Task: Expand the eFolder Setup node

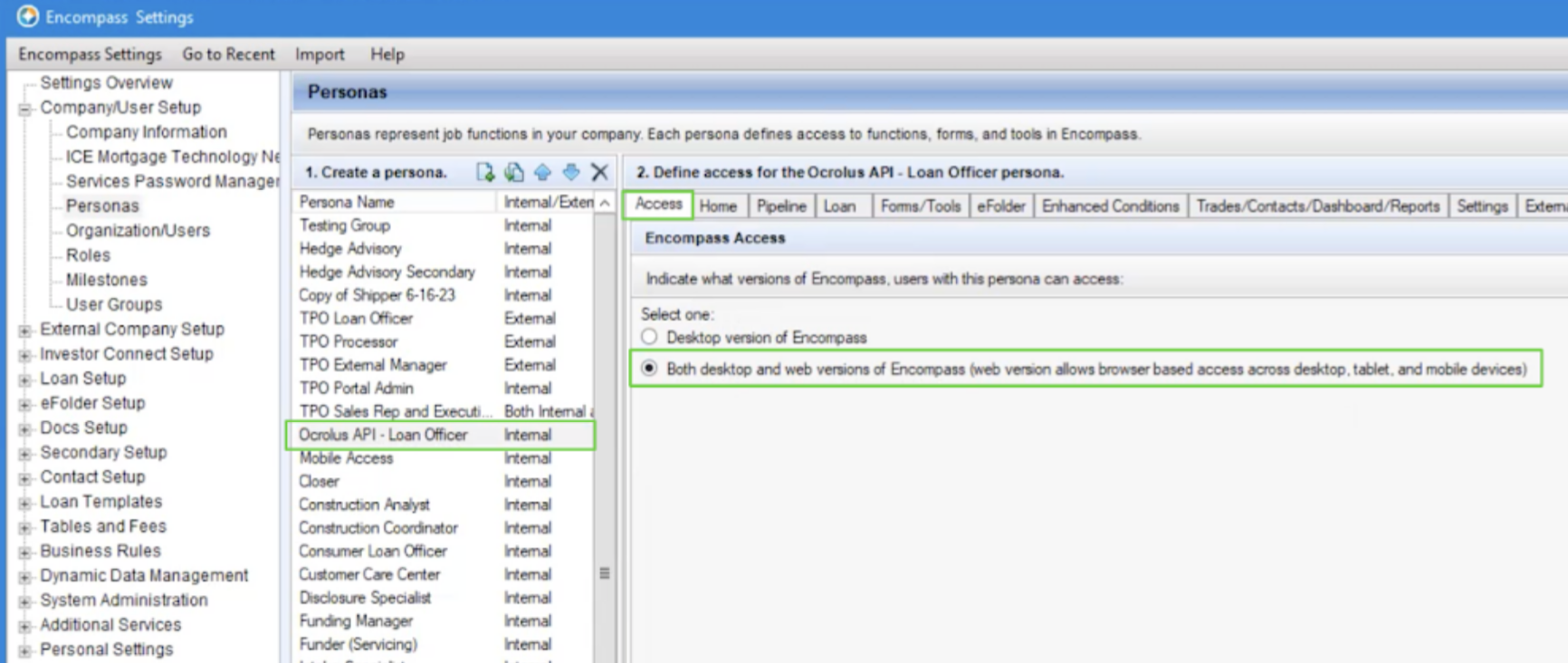Action: (25, 404)
